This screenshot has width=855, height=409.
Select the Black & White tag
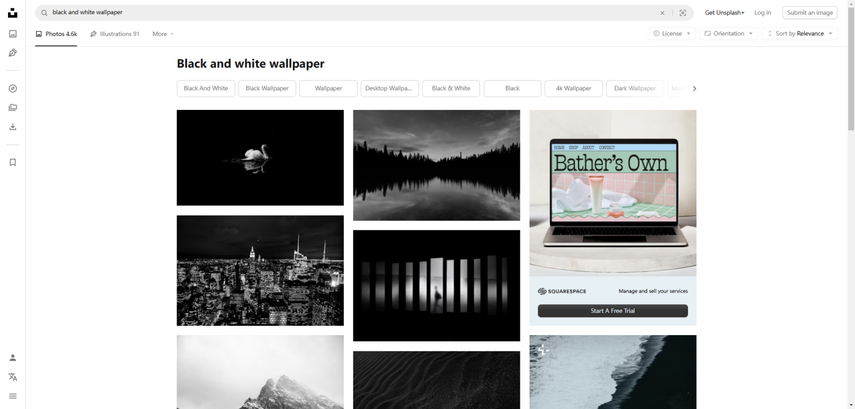coord(451,88)
